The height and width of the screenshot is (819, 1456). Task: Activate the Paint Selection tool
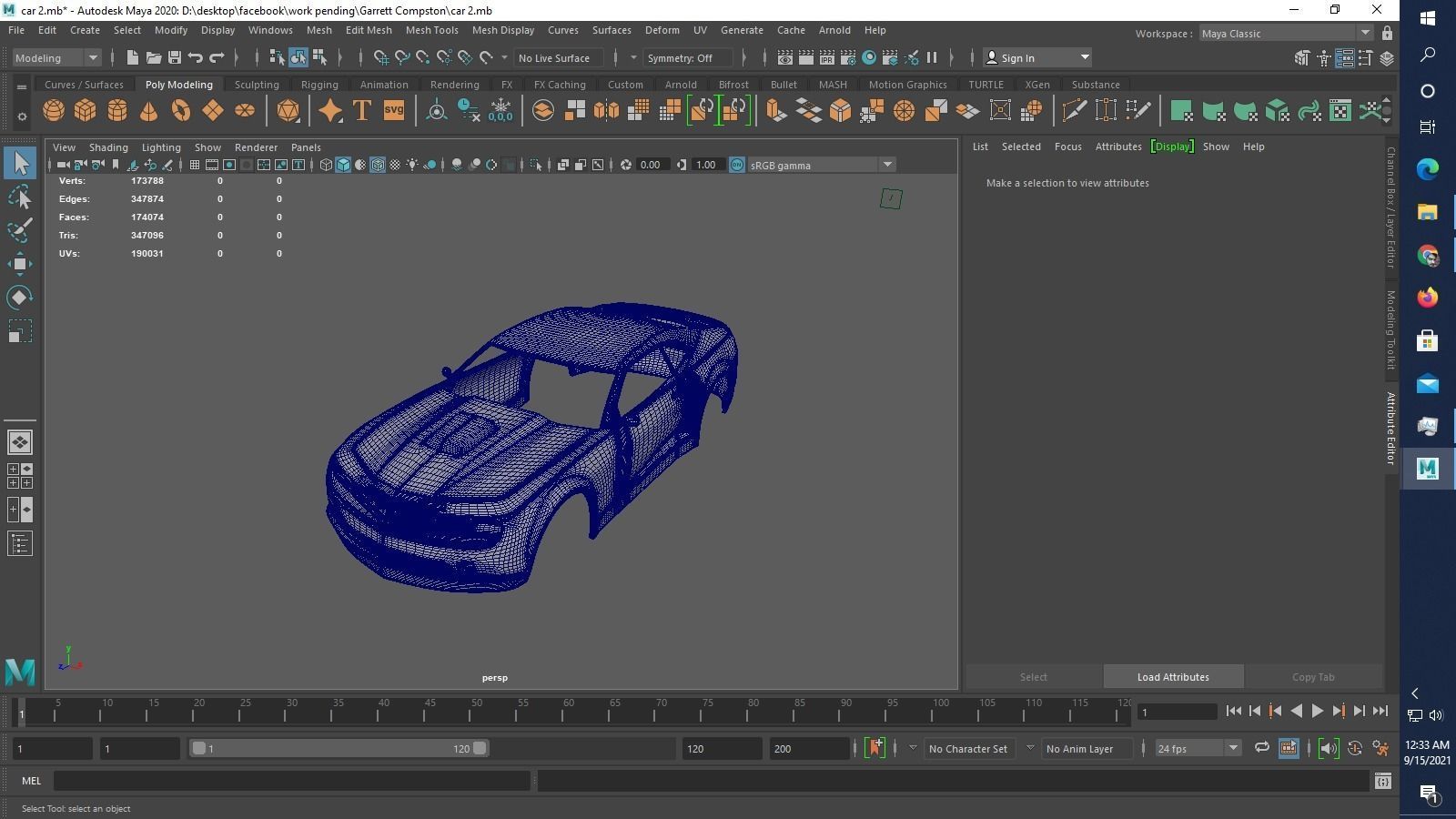[x=20, y=230]
